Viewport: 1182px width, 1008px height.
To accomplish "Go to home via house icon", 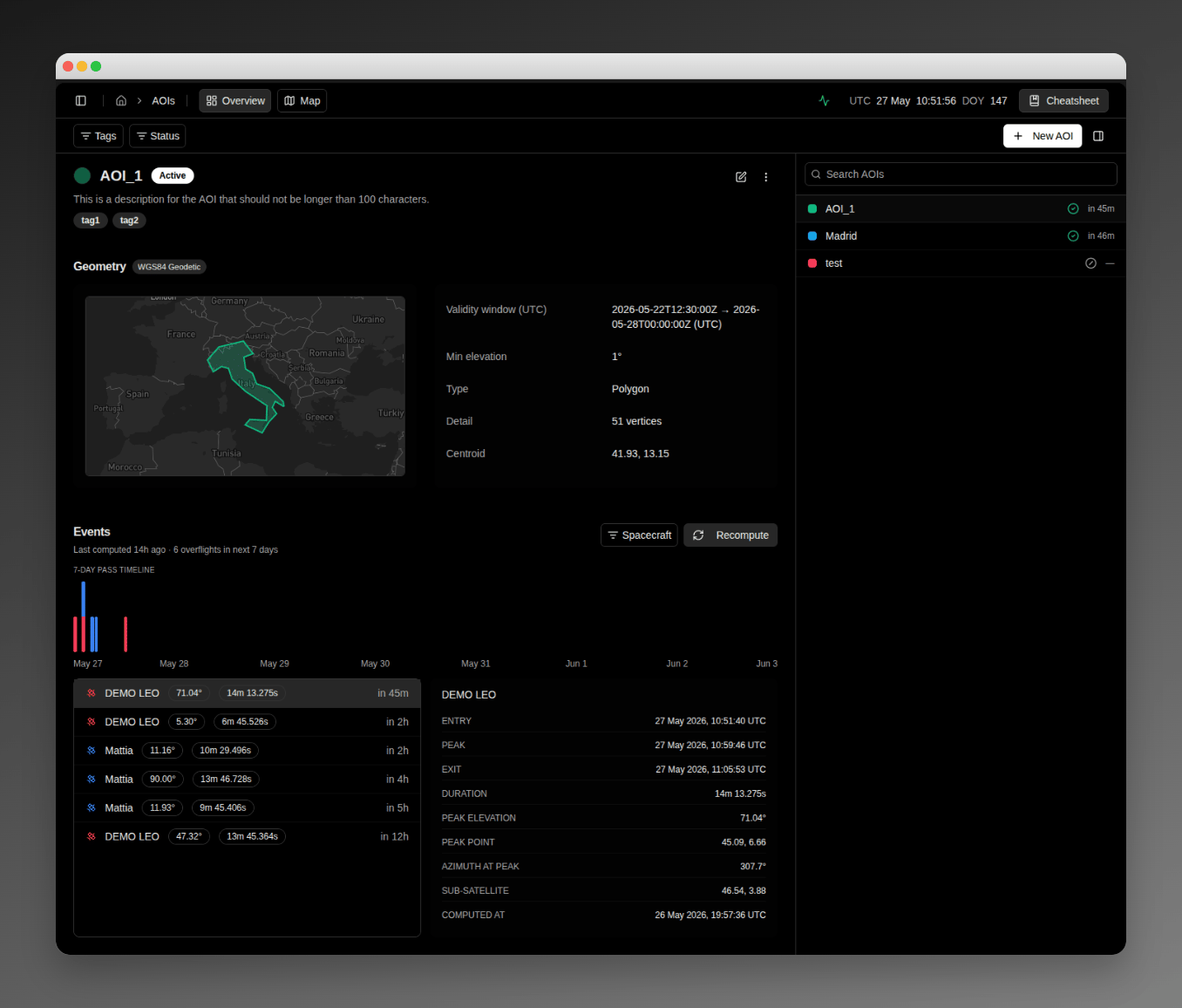I will 121,101.
